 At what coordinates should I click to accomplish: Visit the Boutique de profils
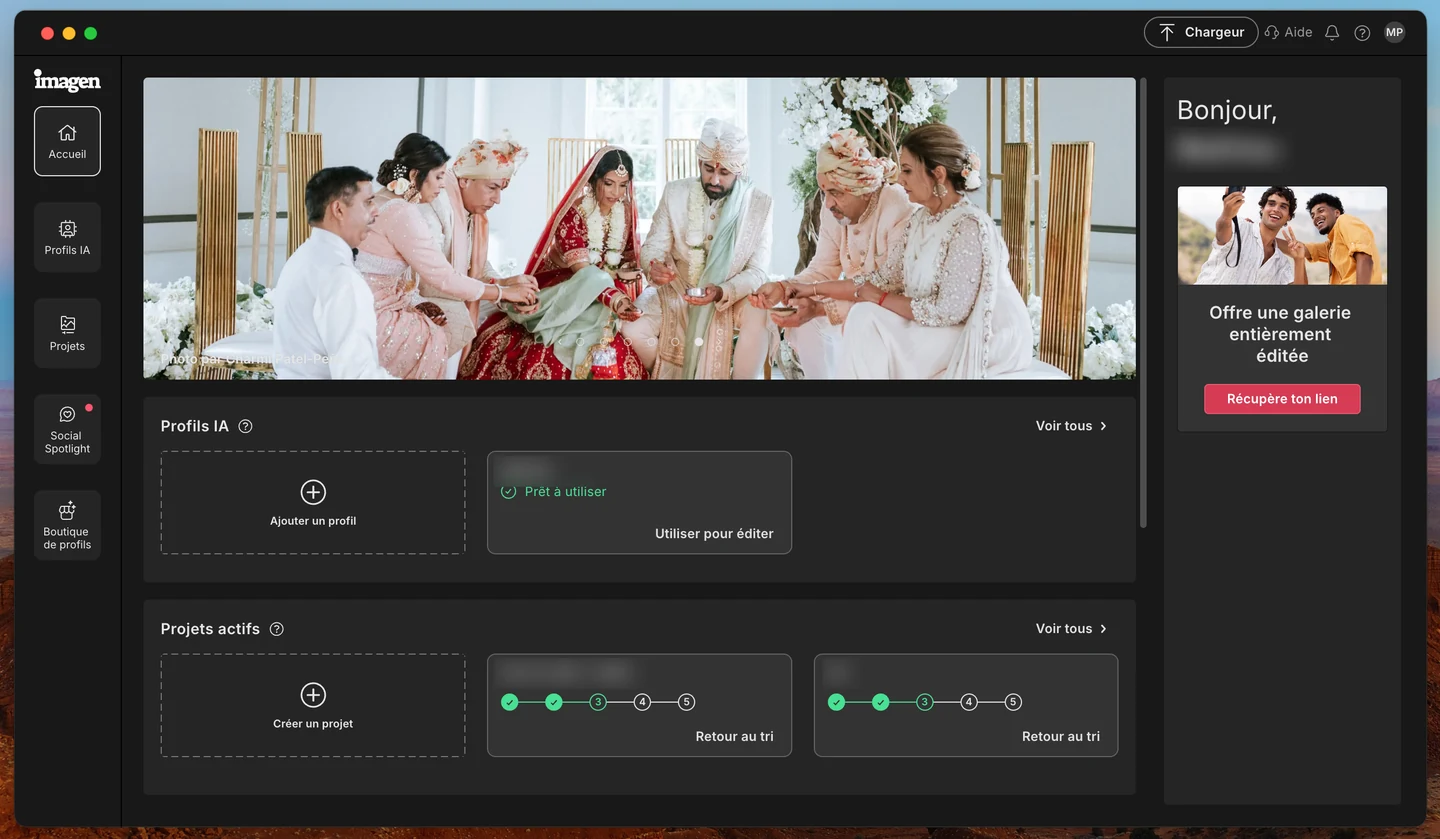pyautogui.click(x=67, y=525)
